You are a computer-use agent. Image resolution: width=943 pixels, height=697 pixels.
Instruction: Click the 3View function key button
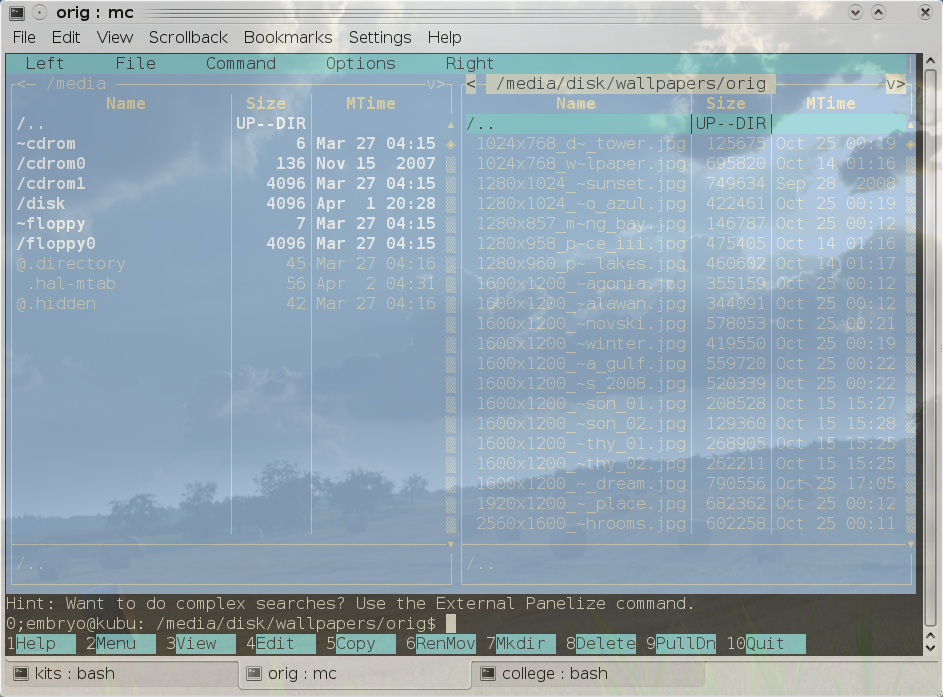200,643
